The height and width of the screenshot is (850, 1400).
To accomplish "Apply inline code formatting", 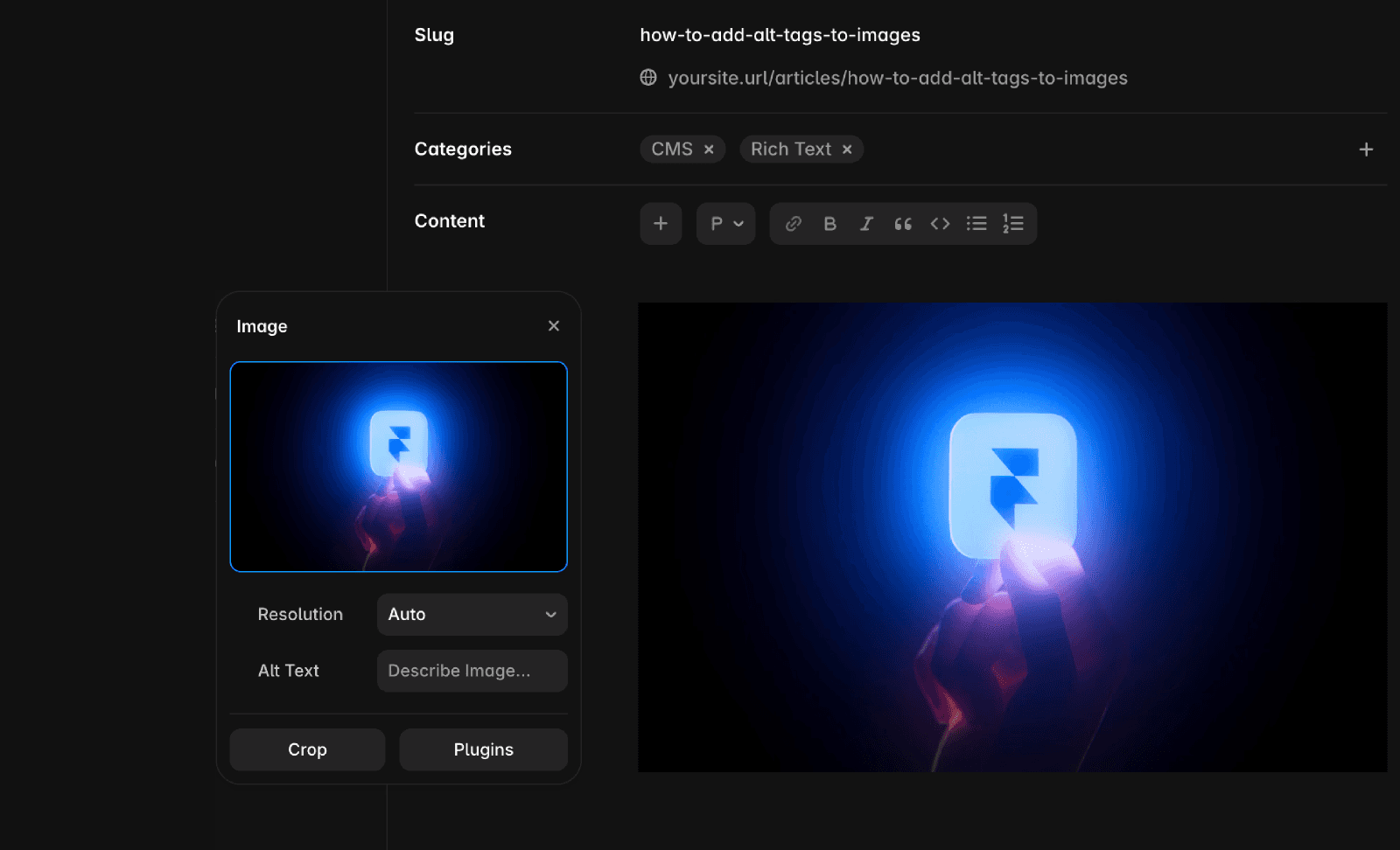I will pos(940,224).
